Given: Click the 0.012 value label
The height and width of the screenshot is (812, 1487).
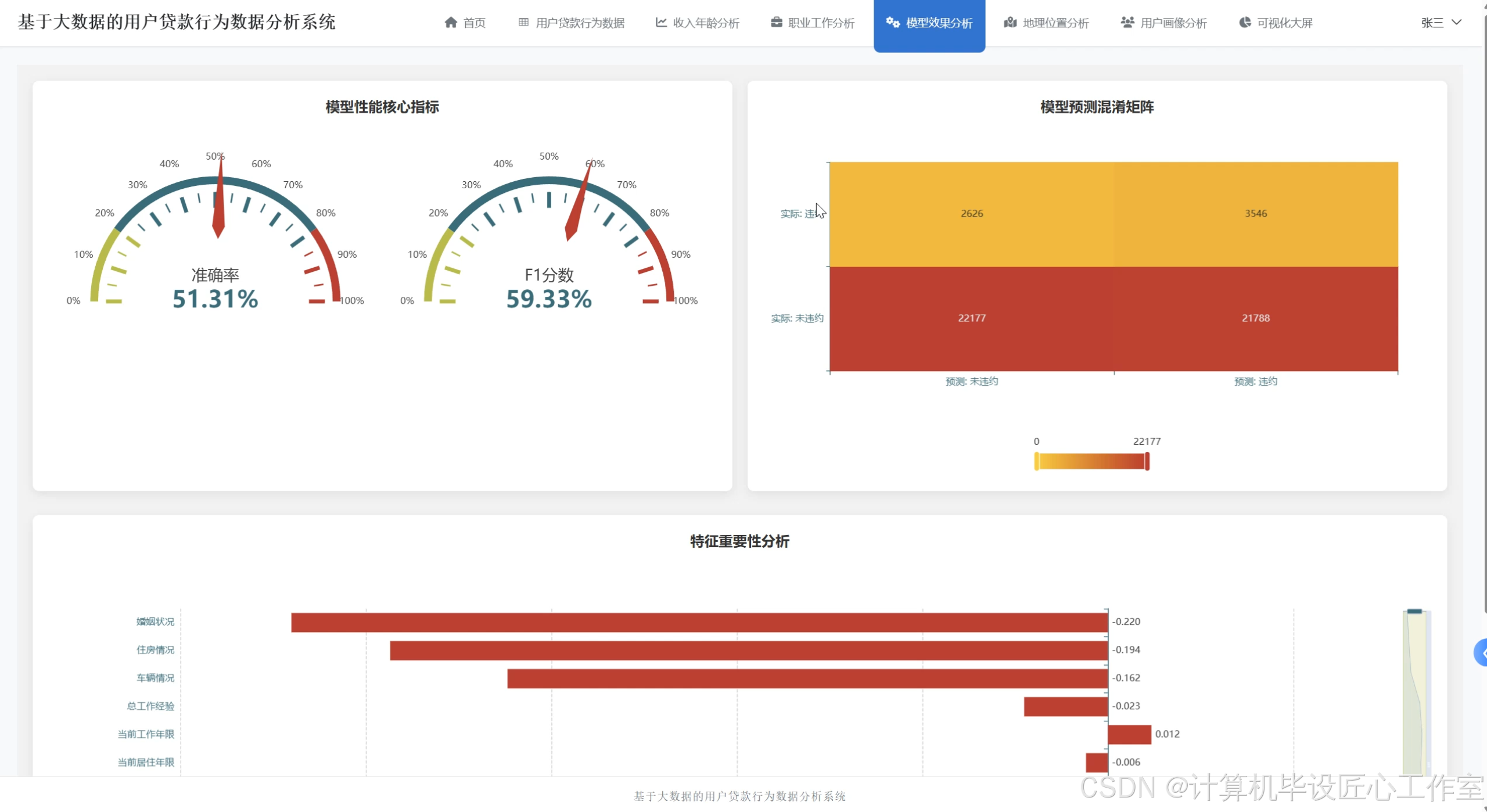Looking at the screenshot, I should click(1168, 734).
